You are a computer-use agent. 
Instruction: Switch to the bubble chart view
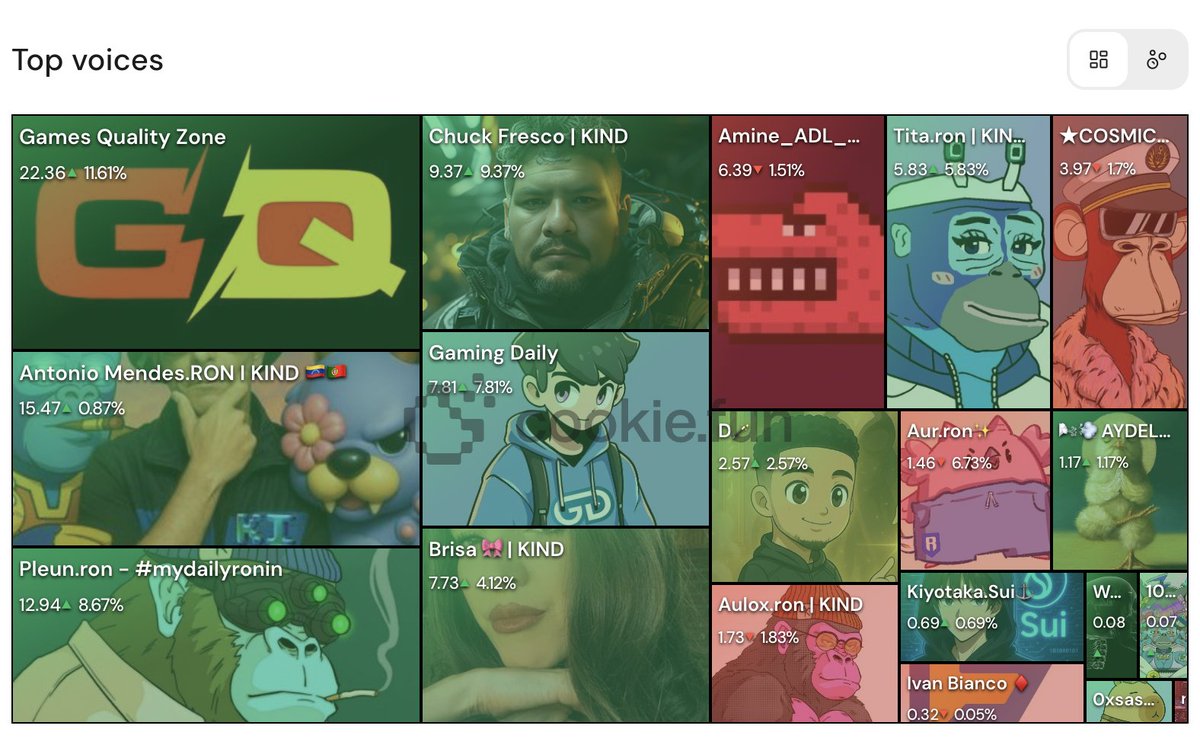(1157, 60)
